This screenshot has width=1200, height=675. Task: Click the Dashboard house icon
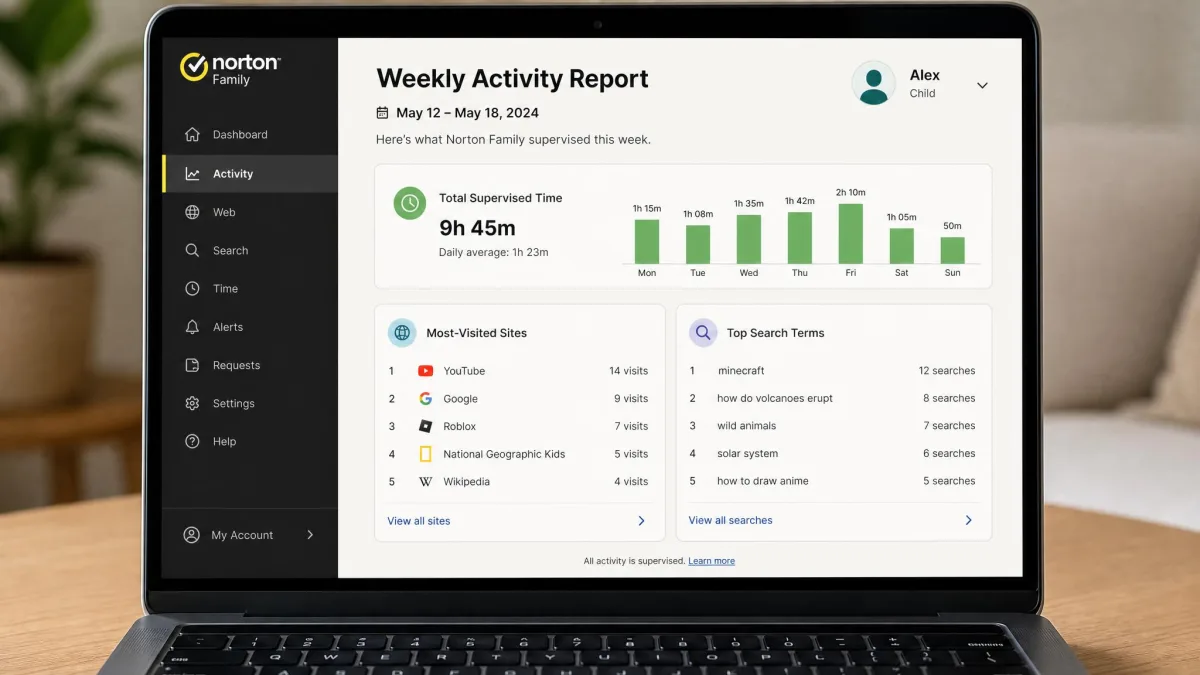click(x=193, y=134)
